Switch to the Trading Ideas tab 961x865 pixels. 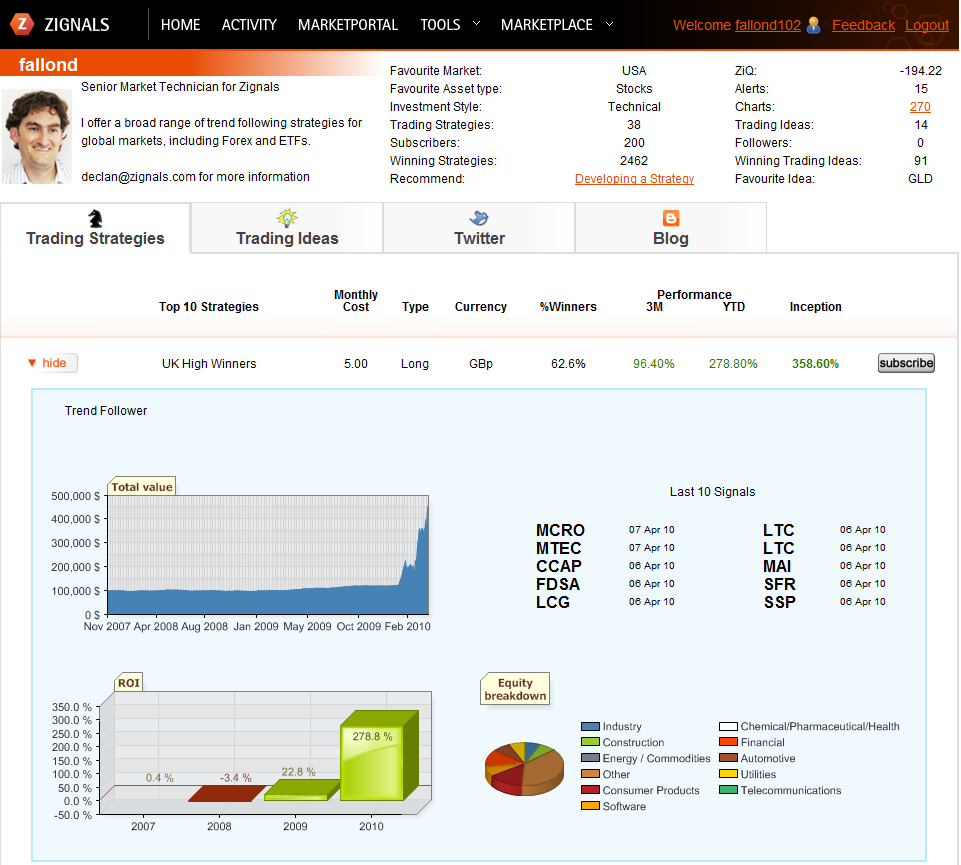(x=287, y=228)
